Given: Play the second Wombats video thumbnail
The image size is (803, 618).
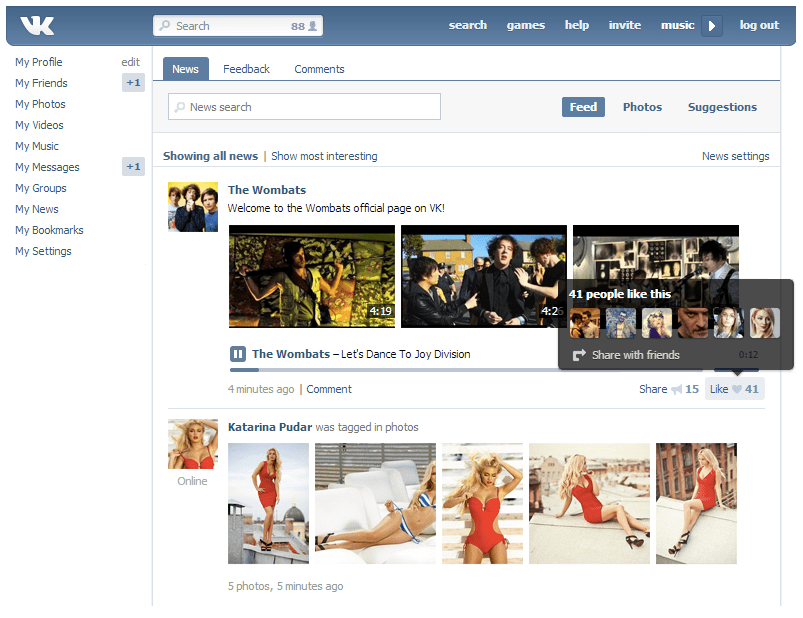Looking at the screenshot, I should (x=483, y=276).
